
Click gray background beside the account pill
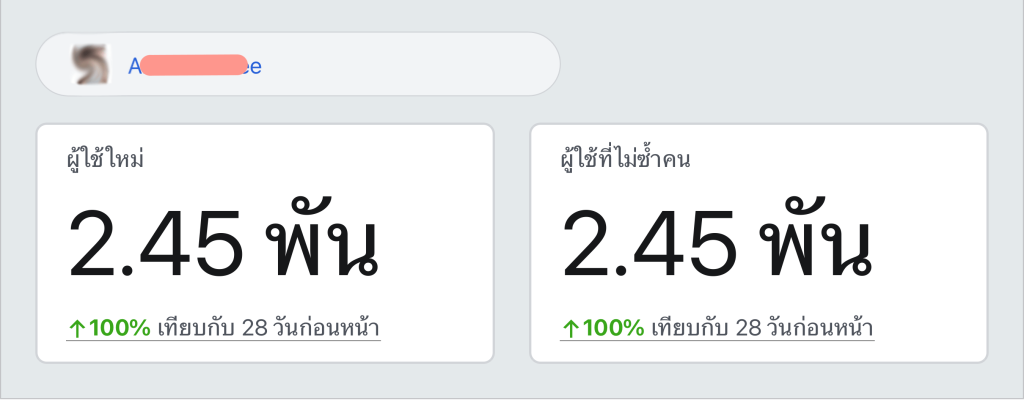coord(784,64)
